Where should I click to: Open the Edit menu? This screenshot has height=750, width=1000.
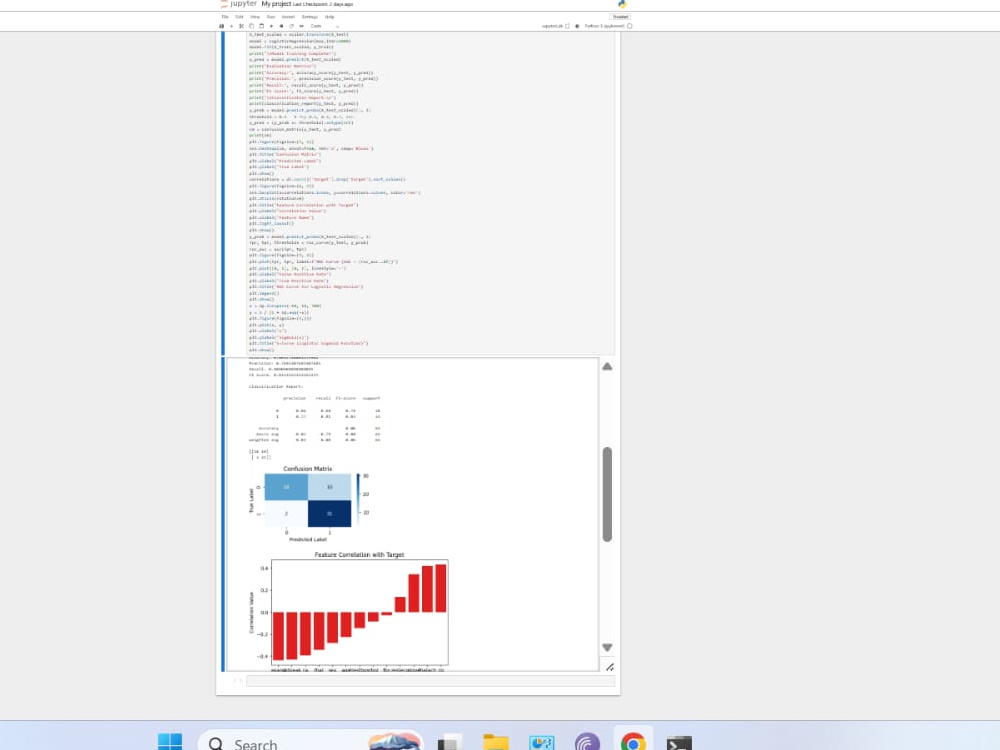(239, 17)
